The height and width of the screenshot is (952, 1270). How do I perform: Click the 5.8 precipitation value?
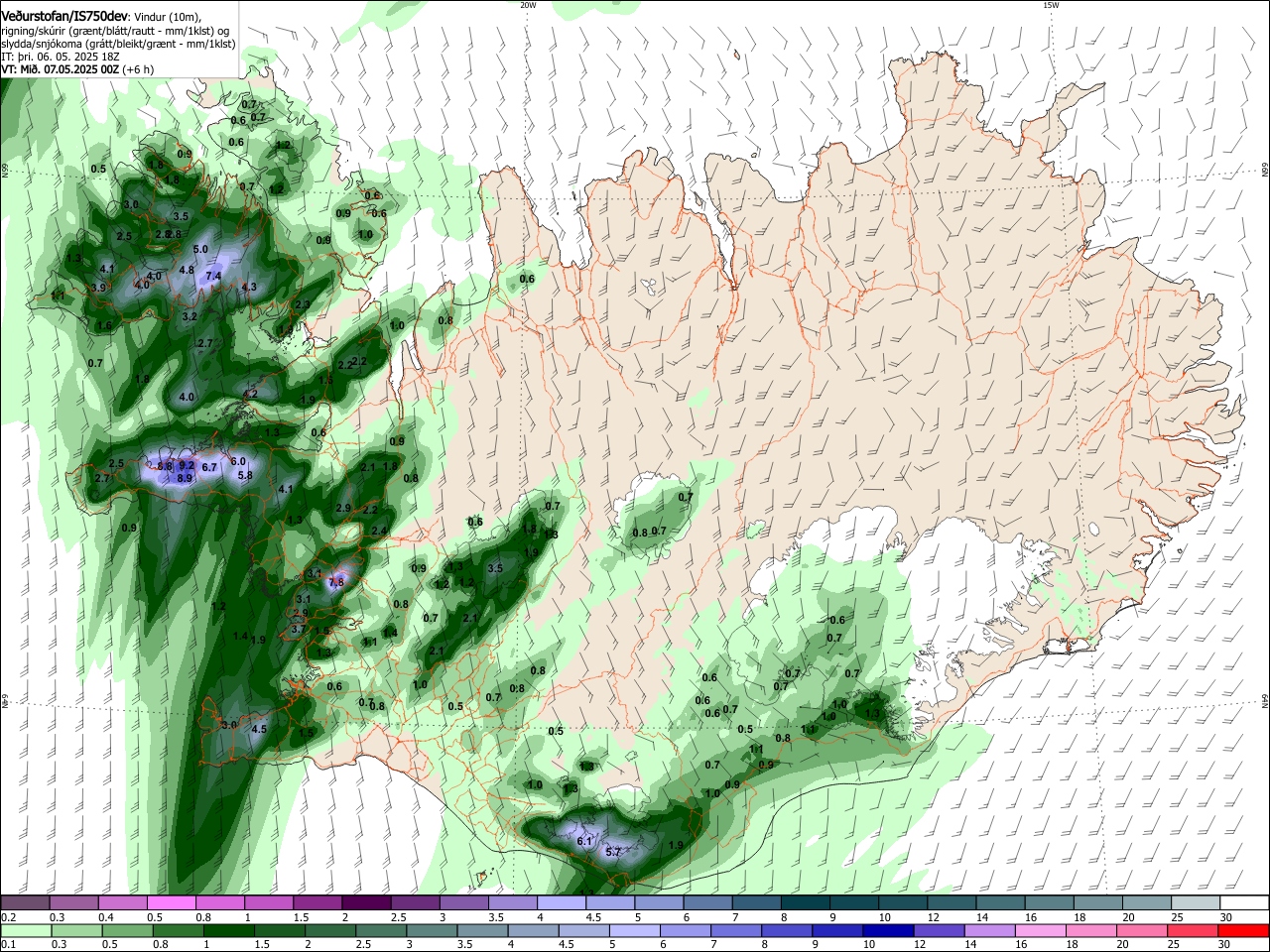(x=245, y=475)
